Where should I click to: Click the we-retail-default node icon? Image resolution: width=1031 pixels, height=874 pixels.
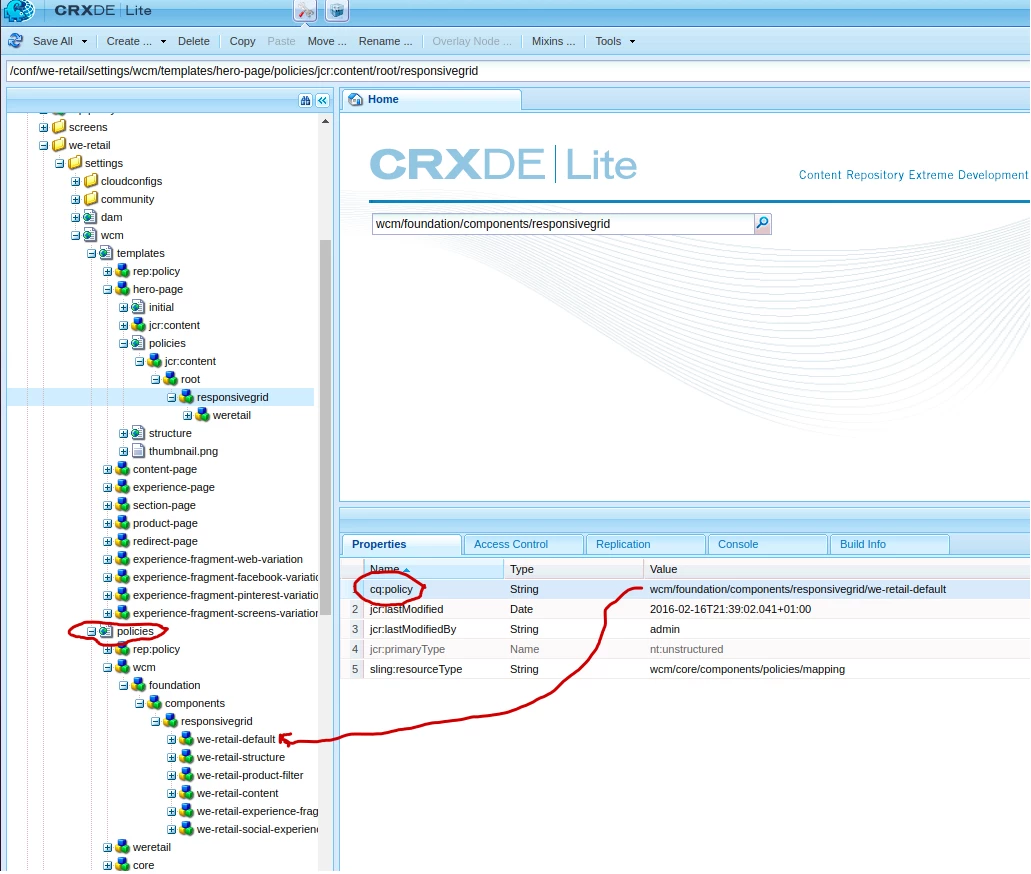187,739
